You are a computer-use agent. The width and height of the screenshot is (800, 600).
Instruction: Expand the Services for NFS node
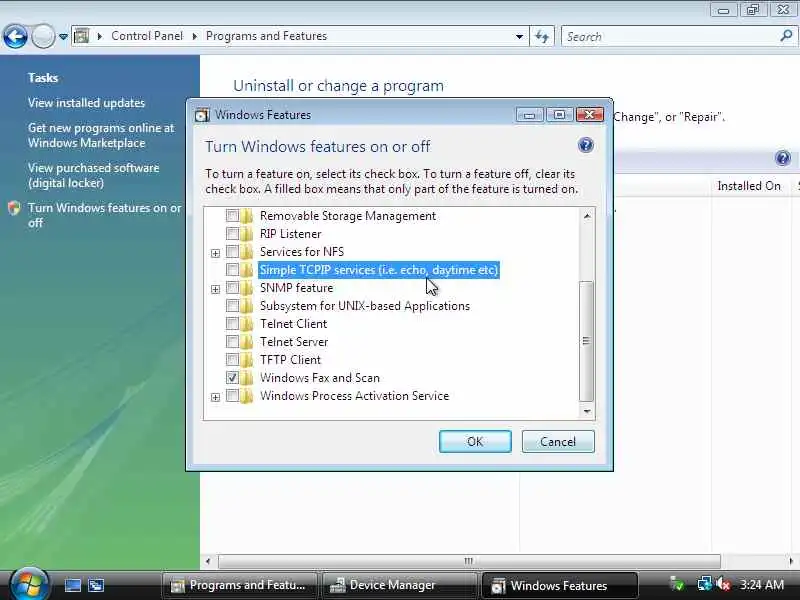pos(215,253)
